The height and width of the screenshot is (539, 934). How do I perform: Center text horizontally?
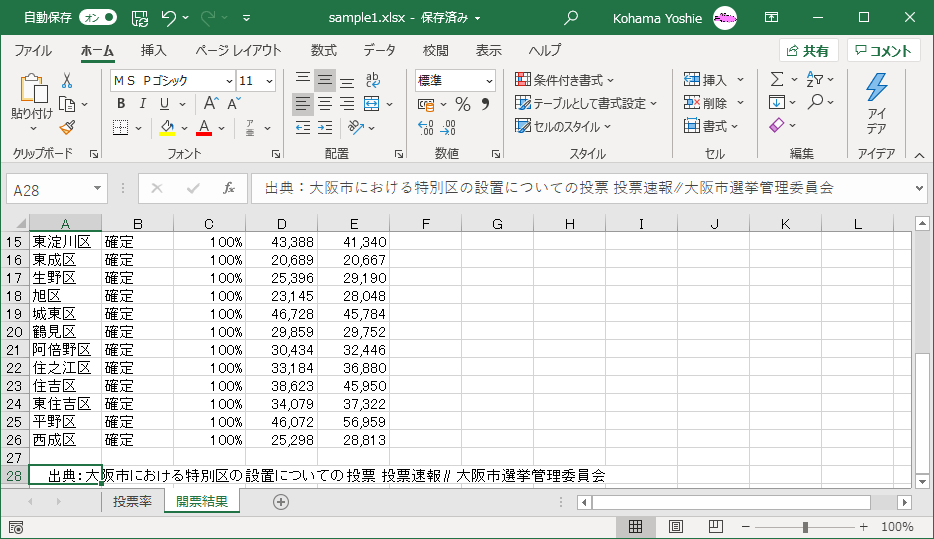pos(325,104)
